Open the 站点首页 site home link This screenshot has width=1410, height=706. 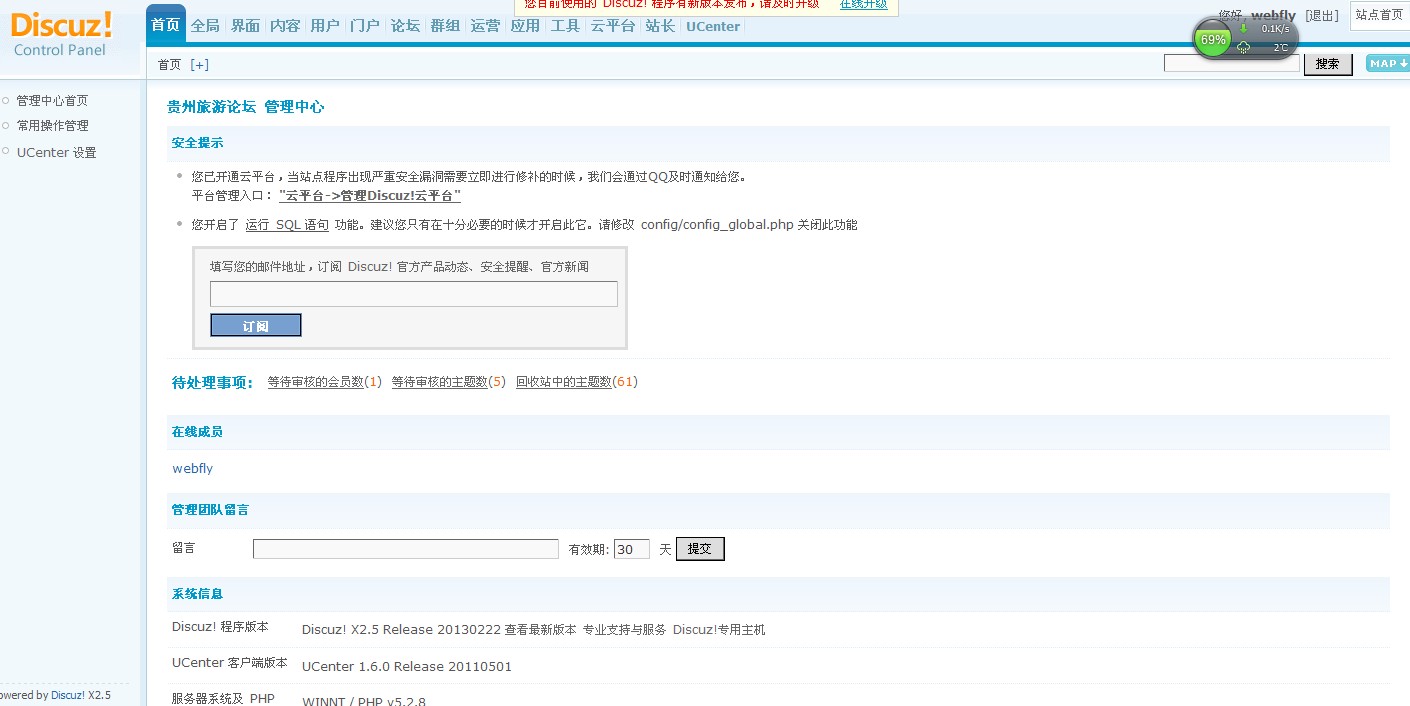coord(1379,15)
